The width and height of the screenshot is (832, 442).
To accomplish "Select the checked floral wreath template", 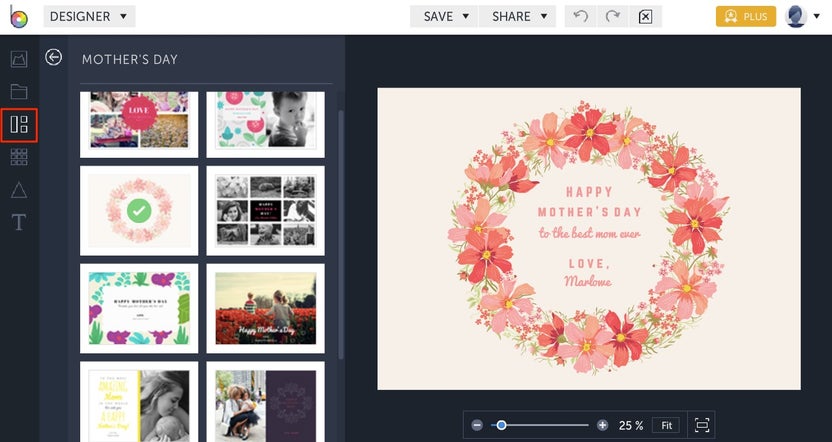I will [139, 211].
